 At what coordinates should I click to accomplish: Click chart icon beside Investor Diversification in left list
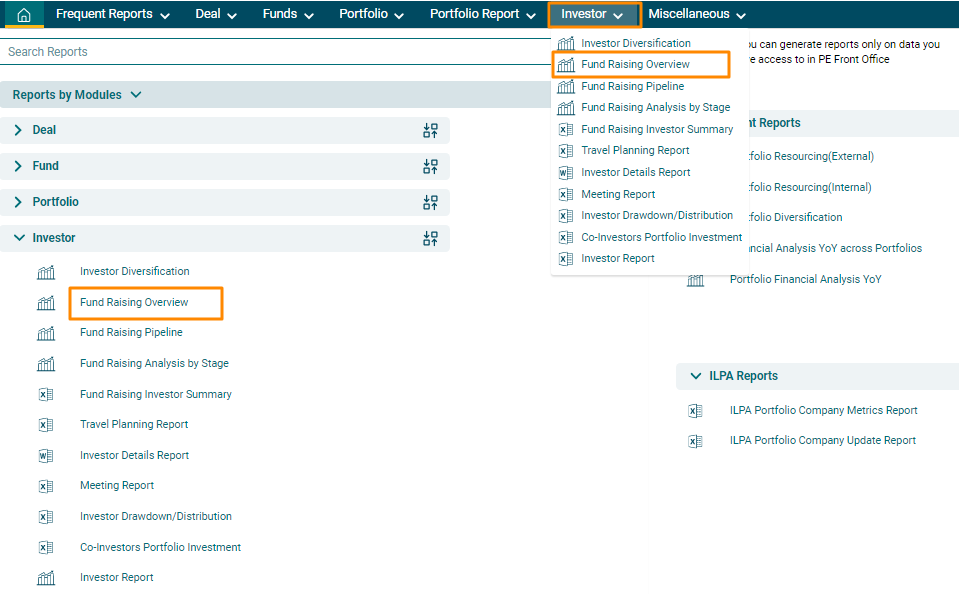coord(46,272)
